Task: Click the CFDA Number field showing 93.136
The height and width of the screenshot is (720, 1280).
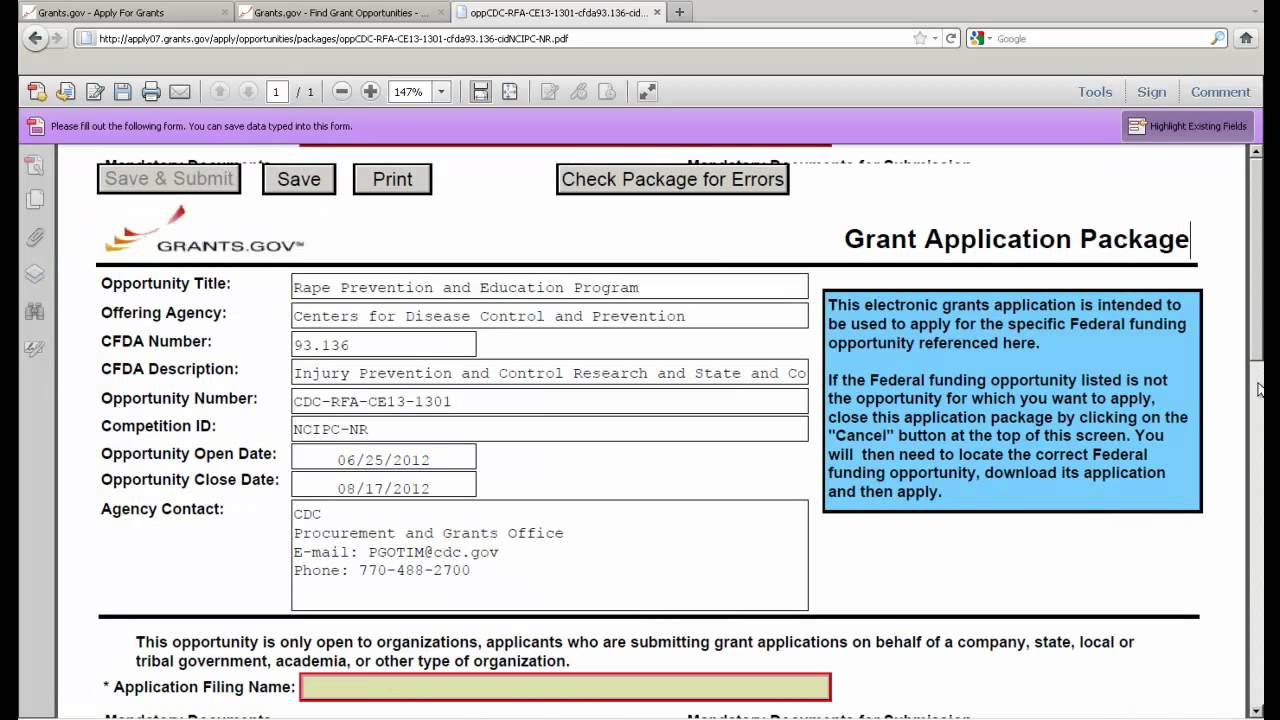Action: tap(384, 345)
